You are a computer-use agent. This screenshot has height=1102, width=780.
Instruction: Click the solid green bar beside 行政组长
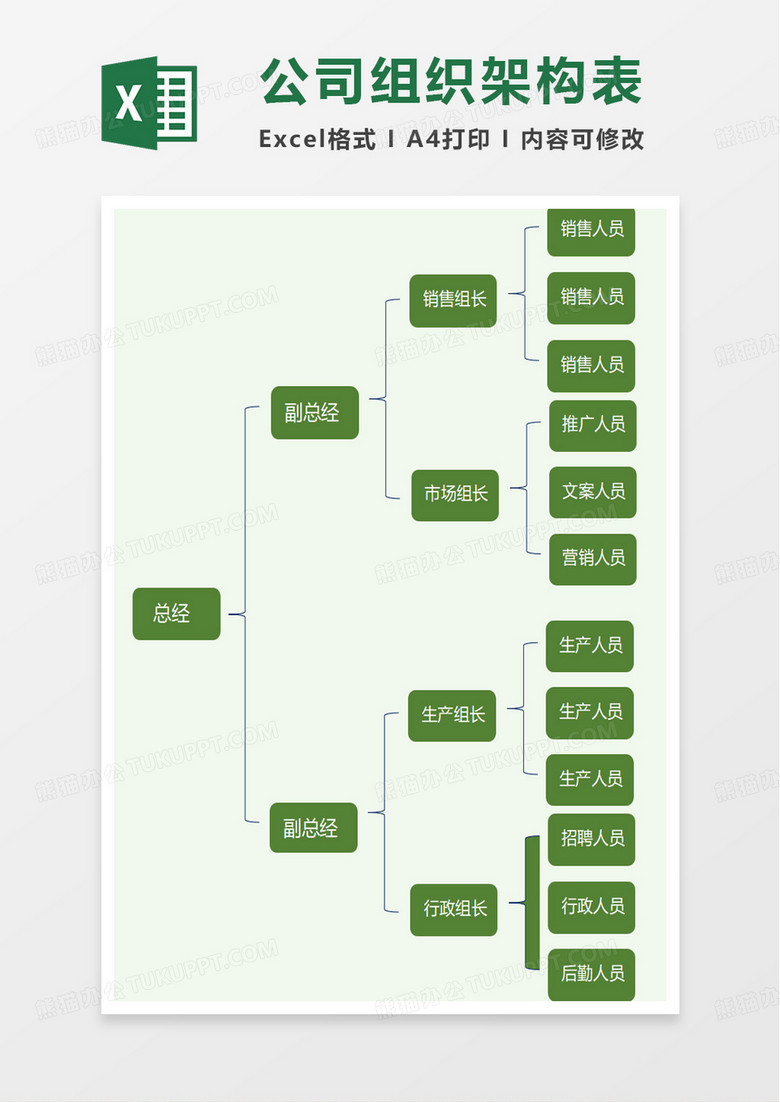tap(532, 902)
